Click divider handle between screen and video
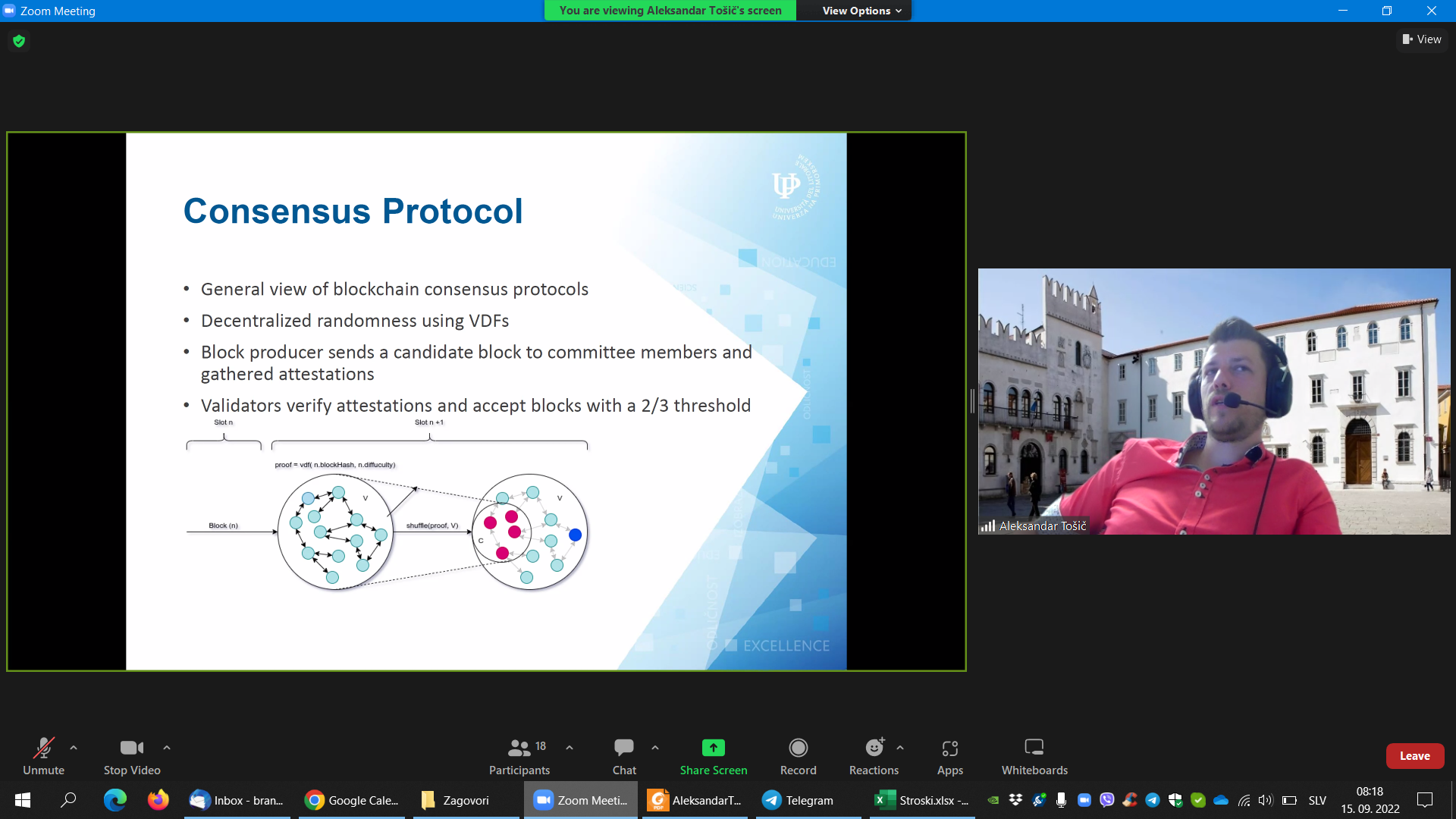The height and width of the screenshot is (819, 1456). 972,401
